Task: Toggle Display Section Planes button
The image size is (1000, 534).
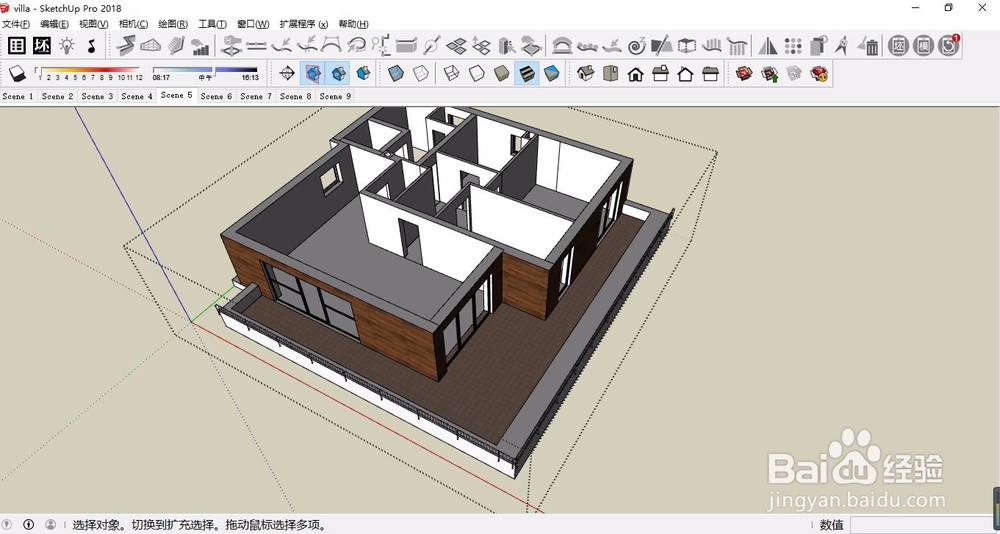Action: click(312, 73)
